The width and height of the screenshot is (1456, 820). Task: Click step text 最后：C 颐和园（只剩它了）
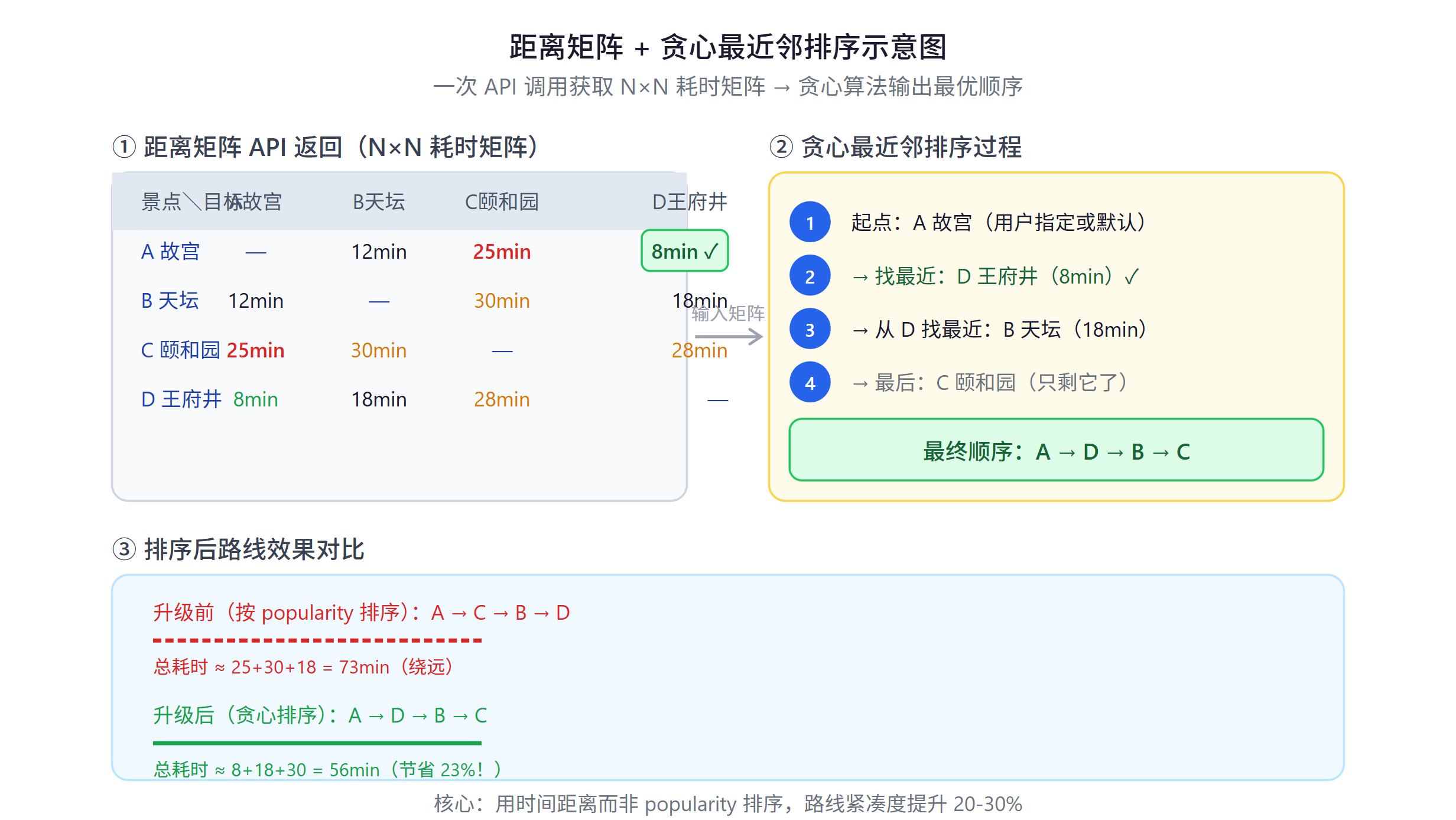point(990,382)
